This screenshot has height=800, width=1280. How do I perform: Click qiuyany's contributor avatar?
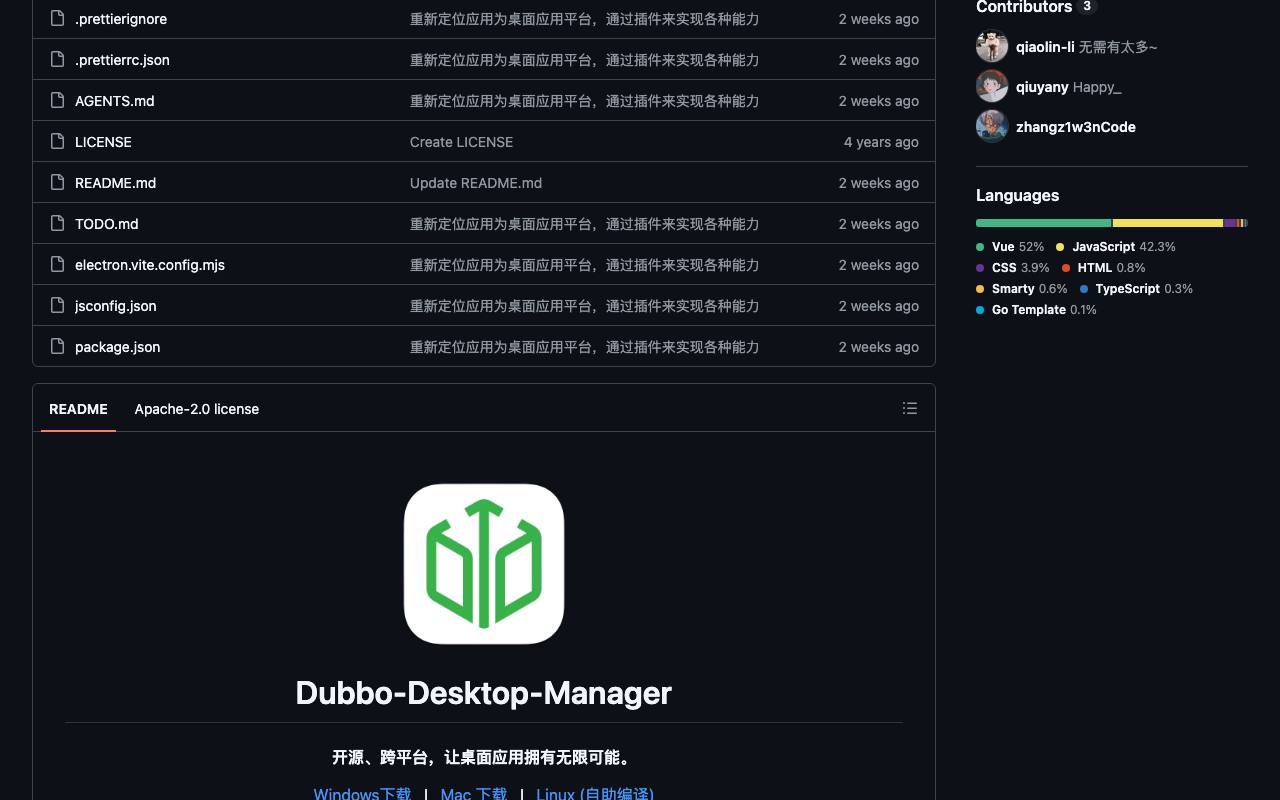pos(992,86)
